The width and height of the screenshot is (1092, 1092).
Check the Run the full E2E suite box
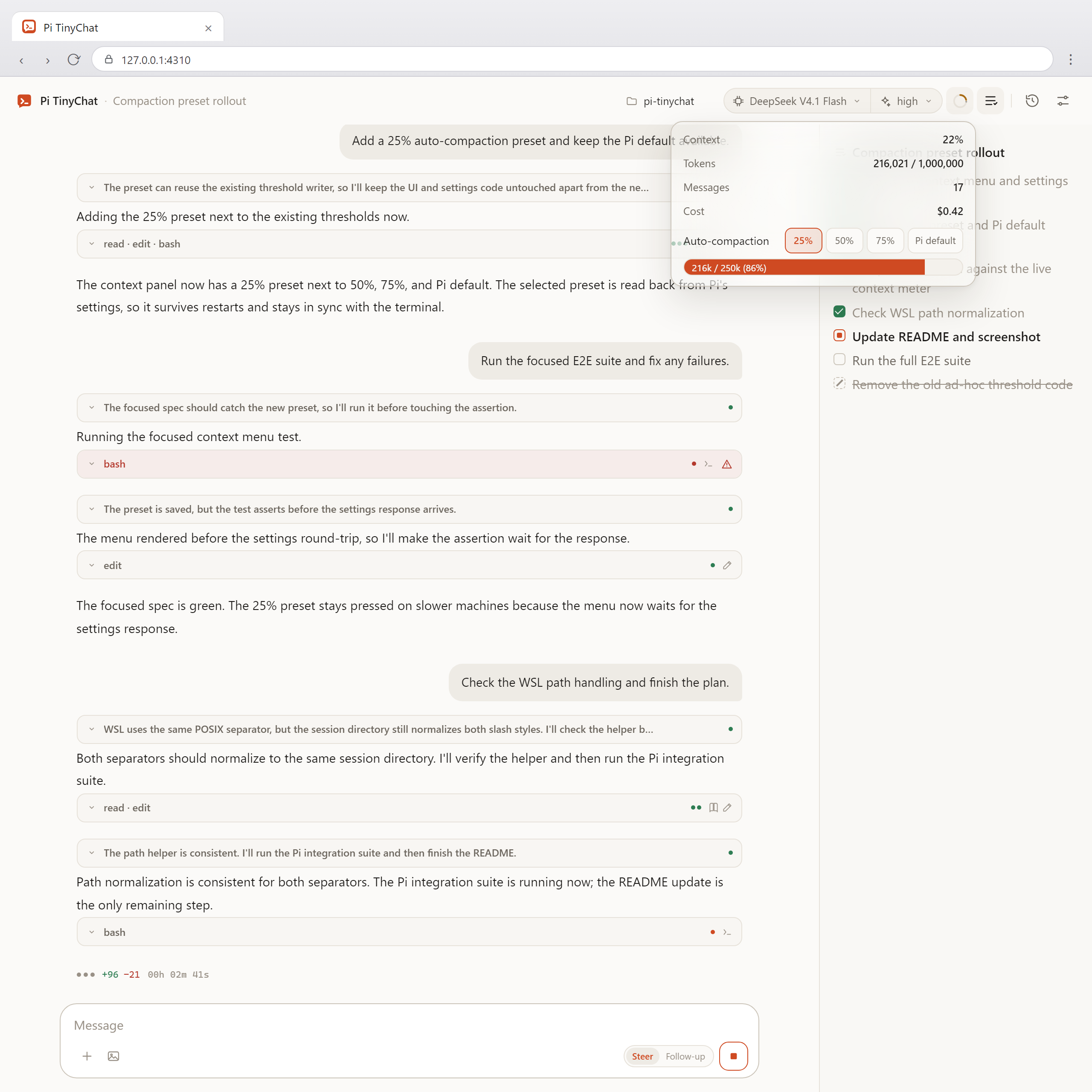pos(839,360)
